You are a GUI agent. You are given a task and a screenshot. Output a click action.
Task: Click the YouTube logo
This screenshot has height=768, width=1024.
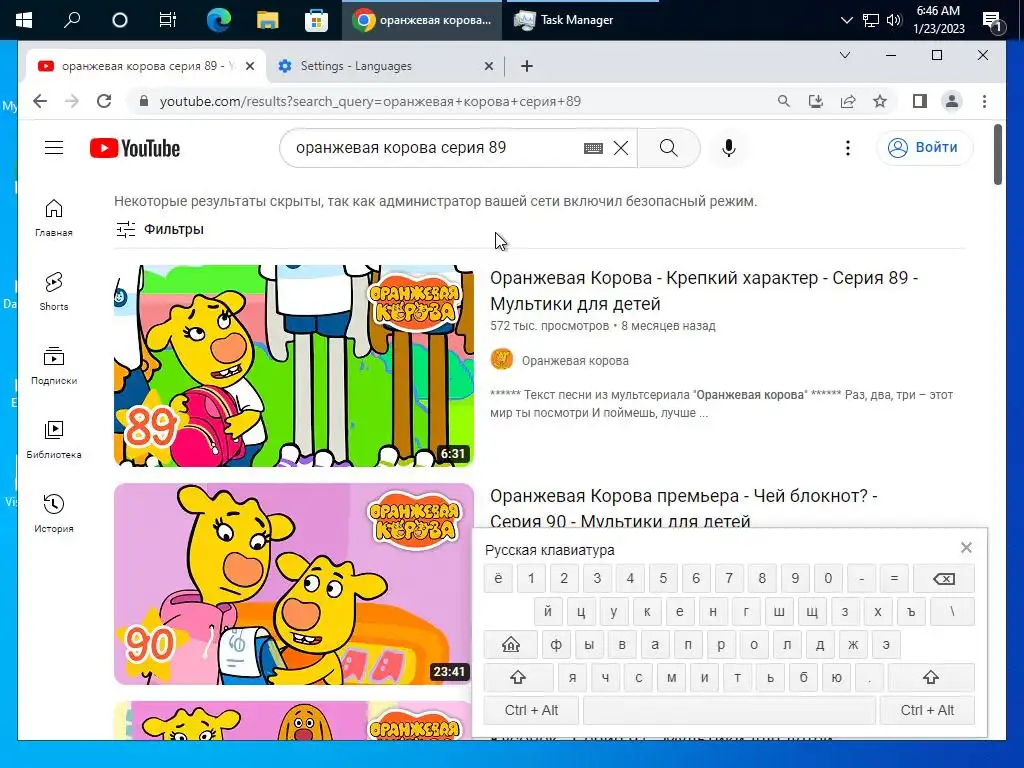(x=135, y=148)
